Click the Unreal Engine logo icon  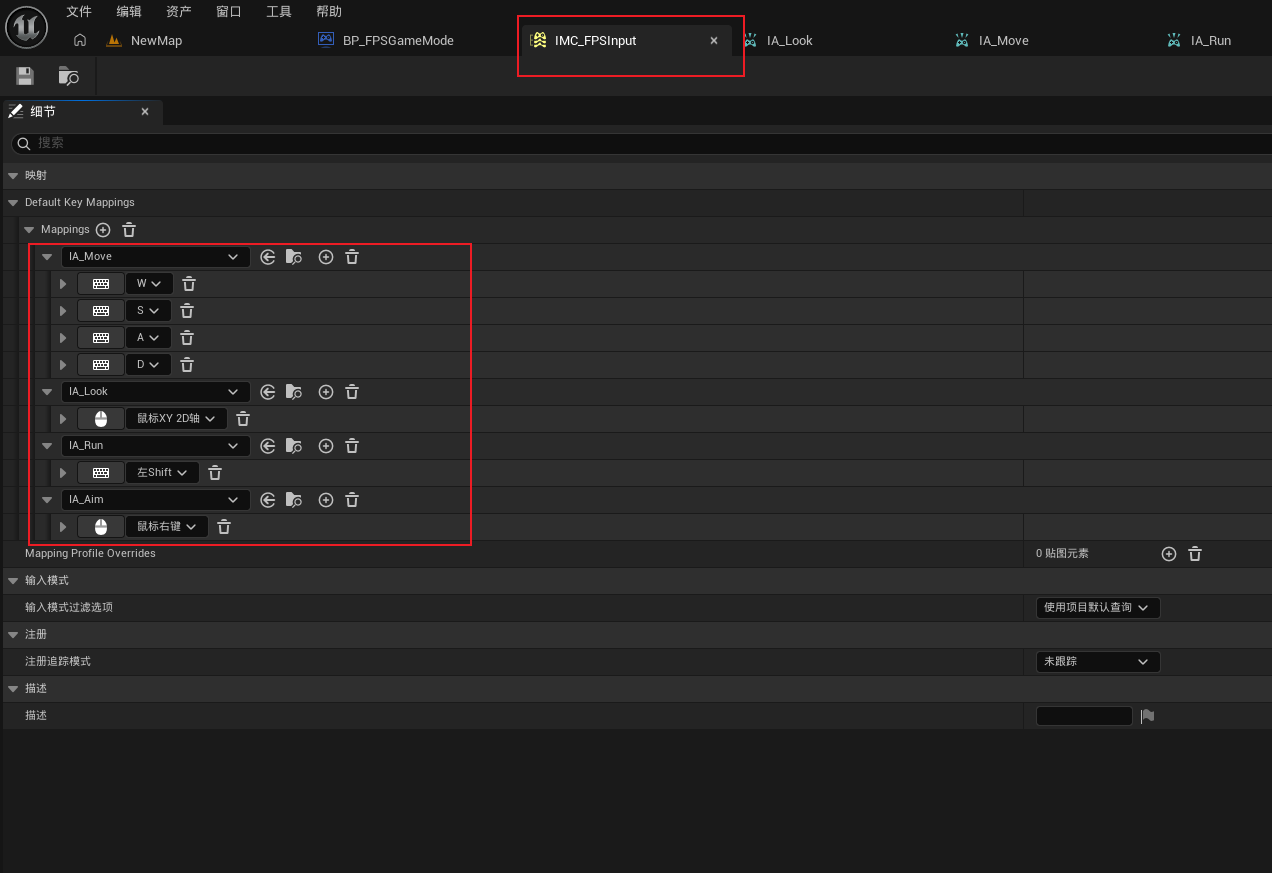coord(26,27)
